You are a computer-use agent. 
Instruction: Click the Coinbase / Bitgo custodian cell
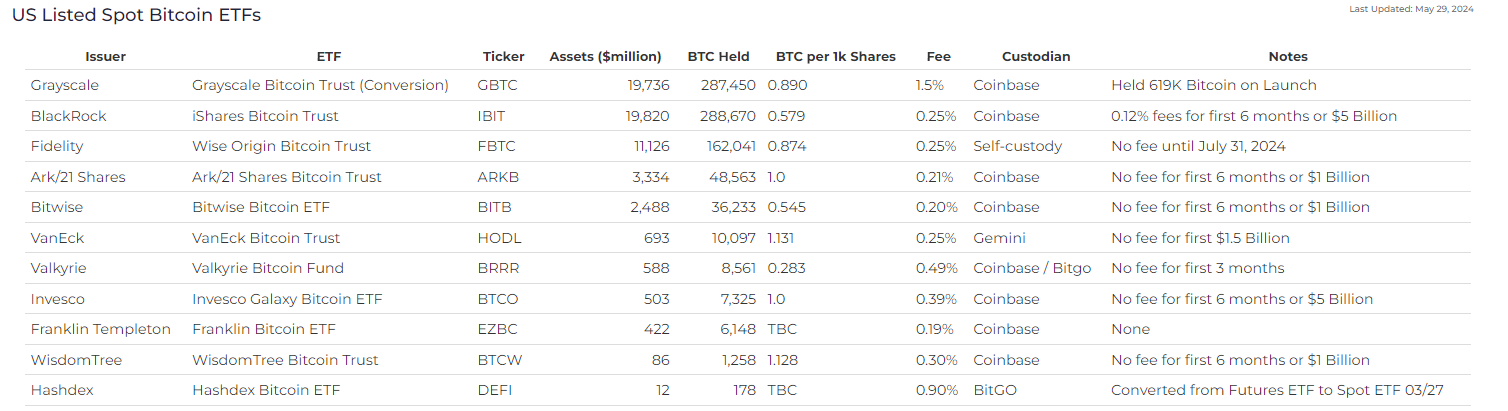point(1032,269)
